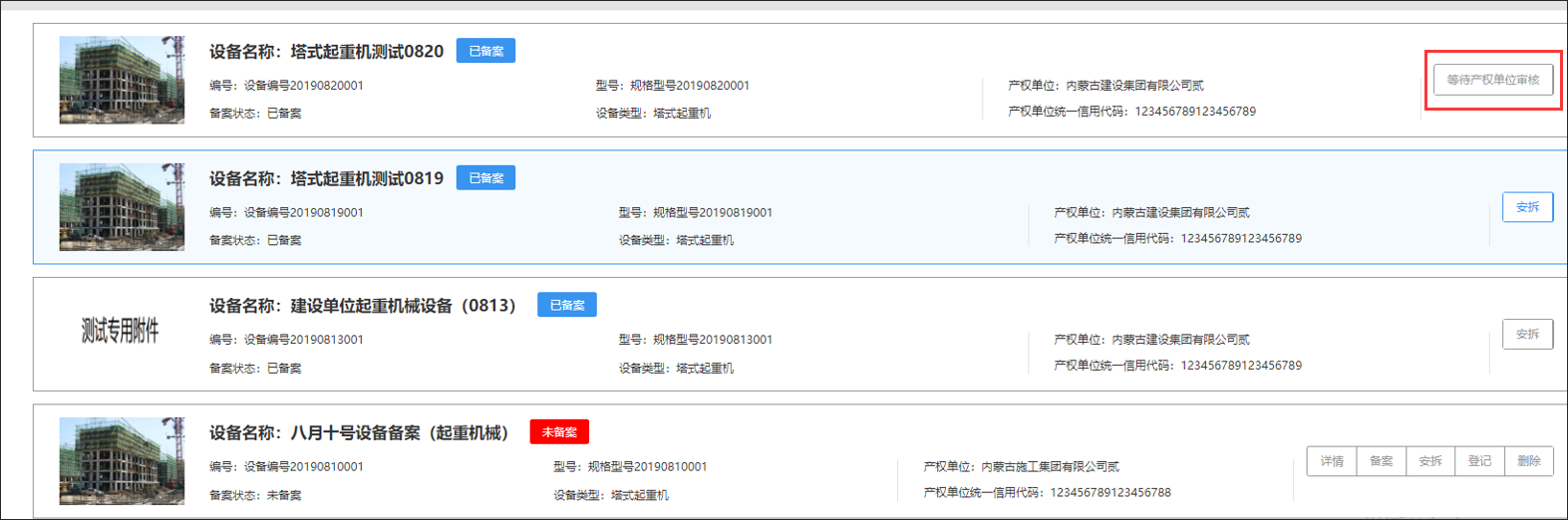Image resolution: width=1568 pixels, height=520 pixels.
Task: Click 型号 规格型号20190819001
Action: click(696, 212)
